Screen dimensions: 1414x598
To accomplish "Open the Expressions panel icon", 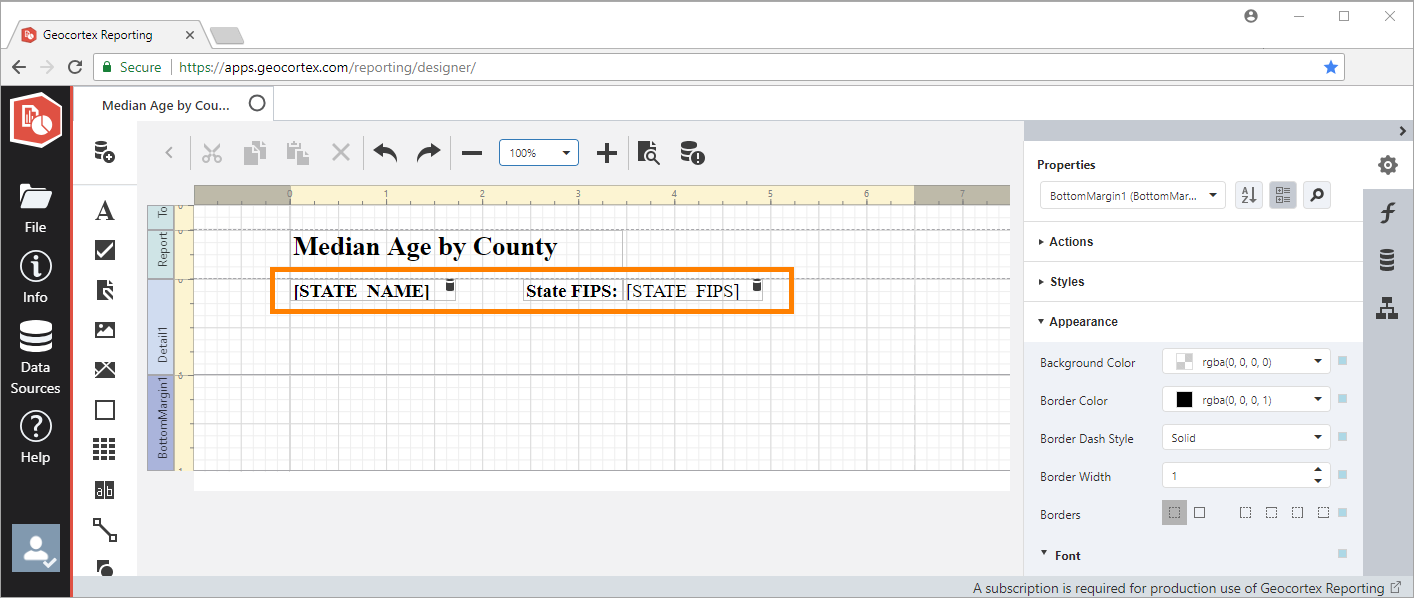I will pyautogui.click(x=1387, y=213).
